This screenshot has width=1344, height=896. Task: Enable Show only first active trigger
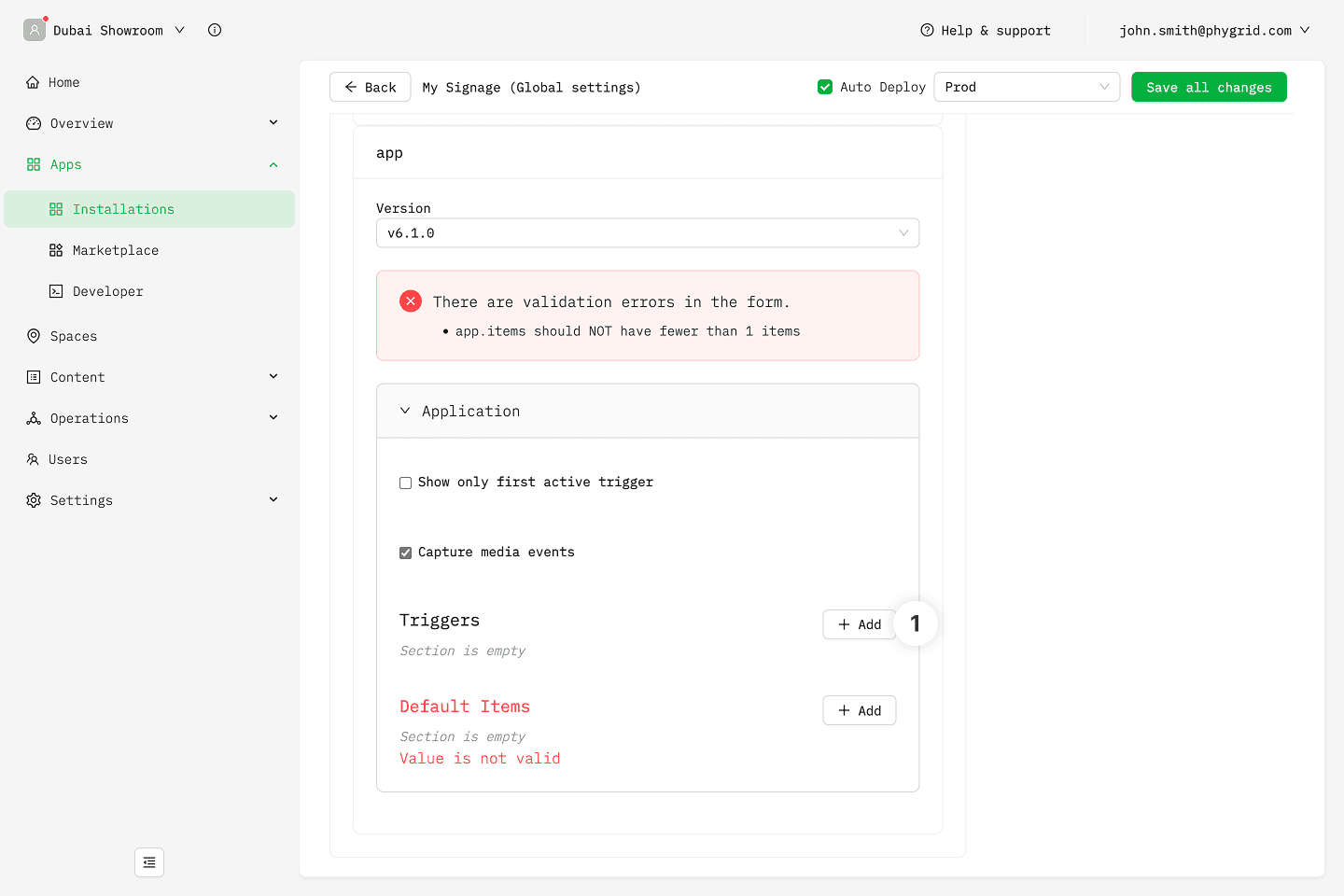(406, 483)
